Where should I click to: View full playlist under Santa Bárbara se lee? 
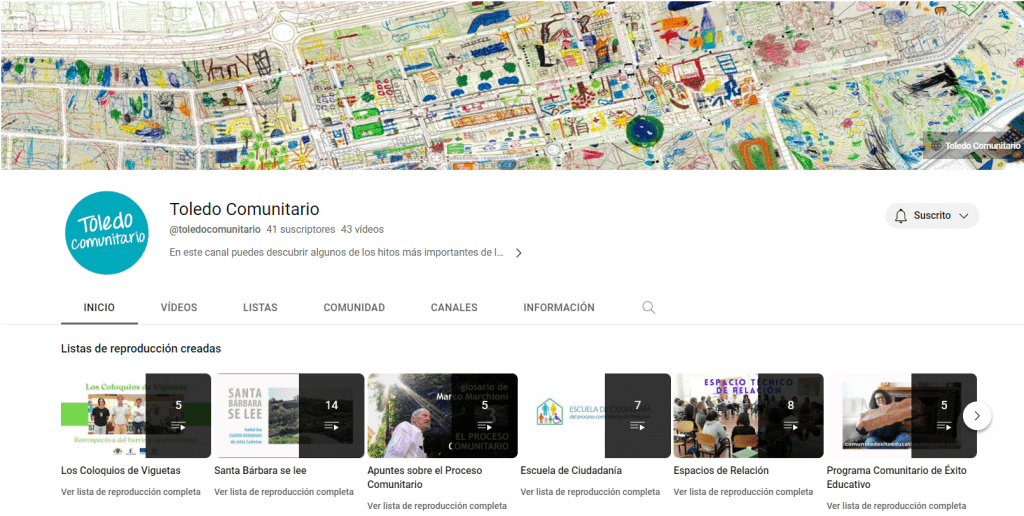click(284, 492)
